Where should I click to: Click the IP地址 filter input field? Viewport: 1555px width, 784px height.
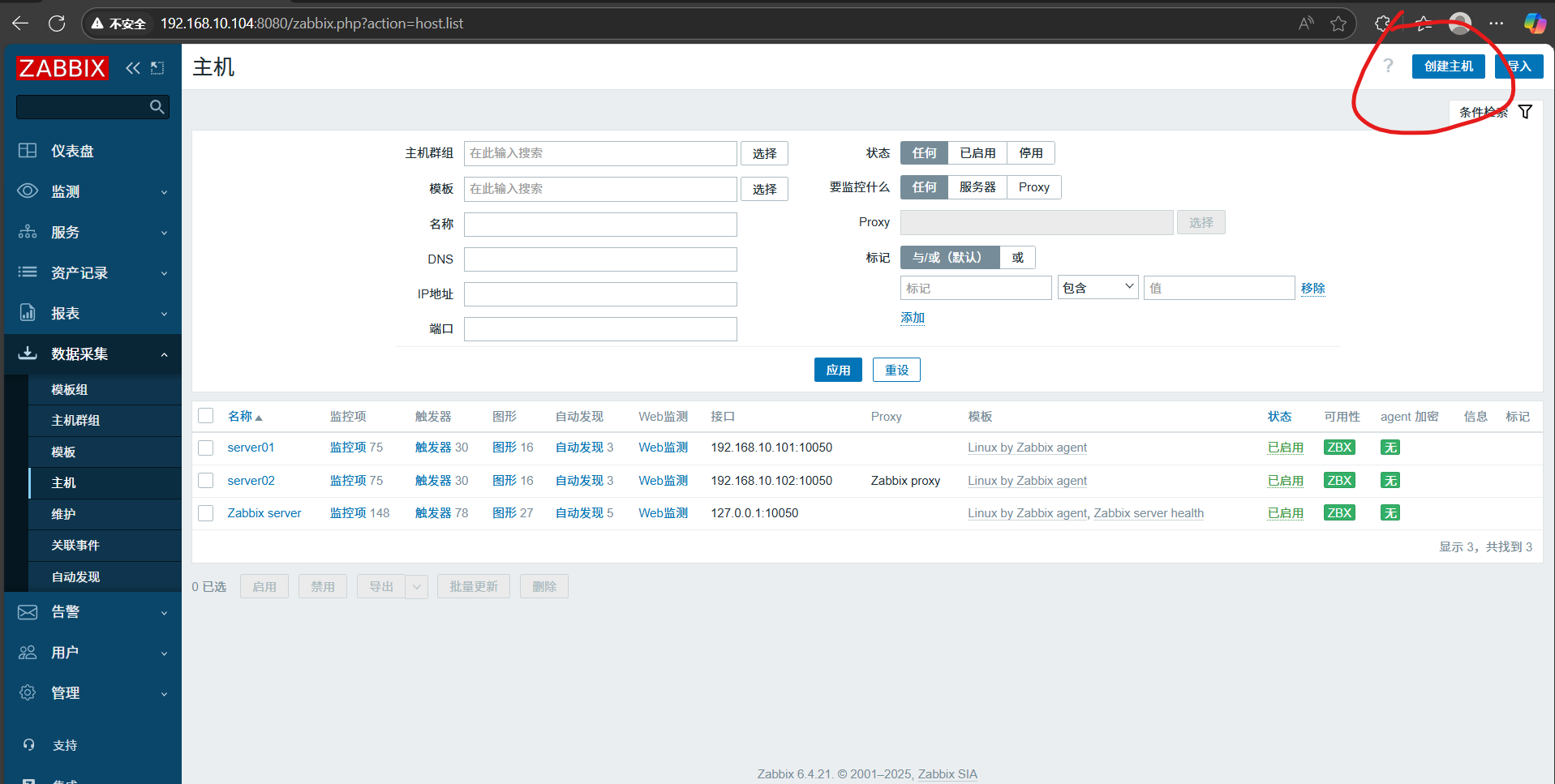(x=600, y=294)
